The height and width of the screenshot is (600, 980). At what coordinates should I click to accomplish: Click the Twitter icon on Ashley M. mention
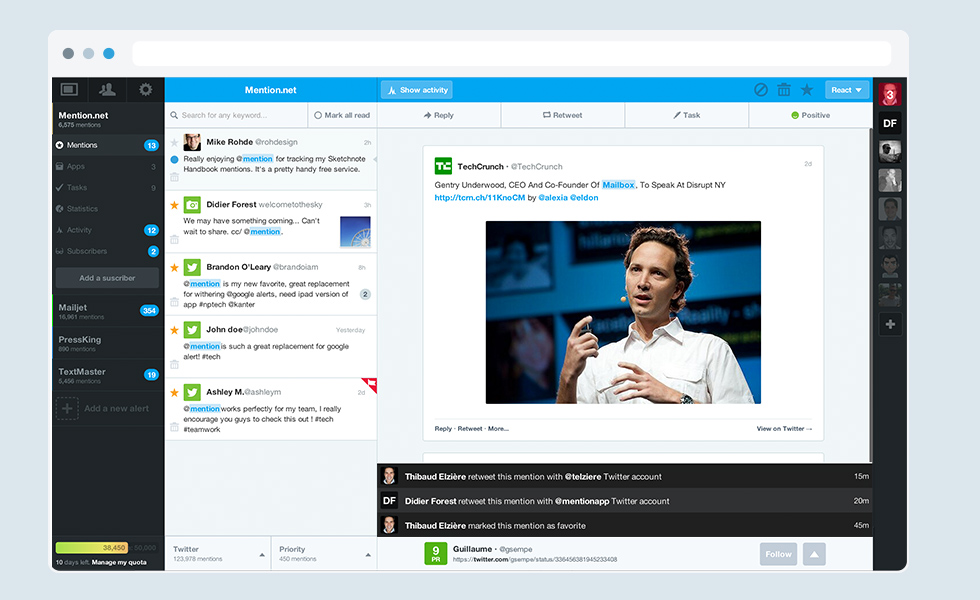point(192,392)
